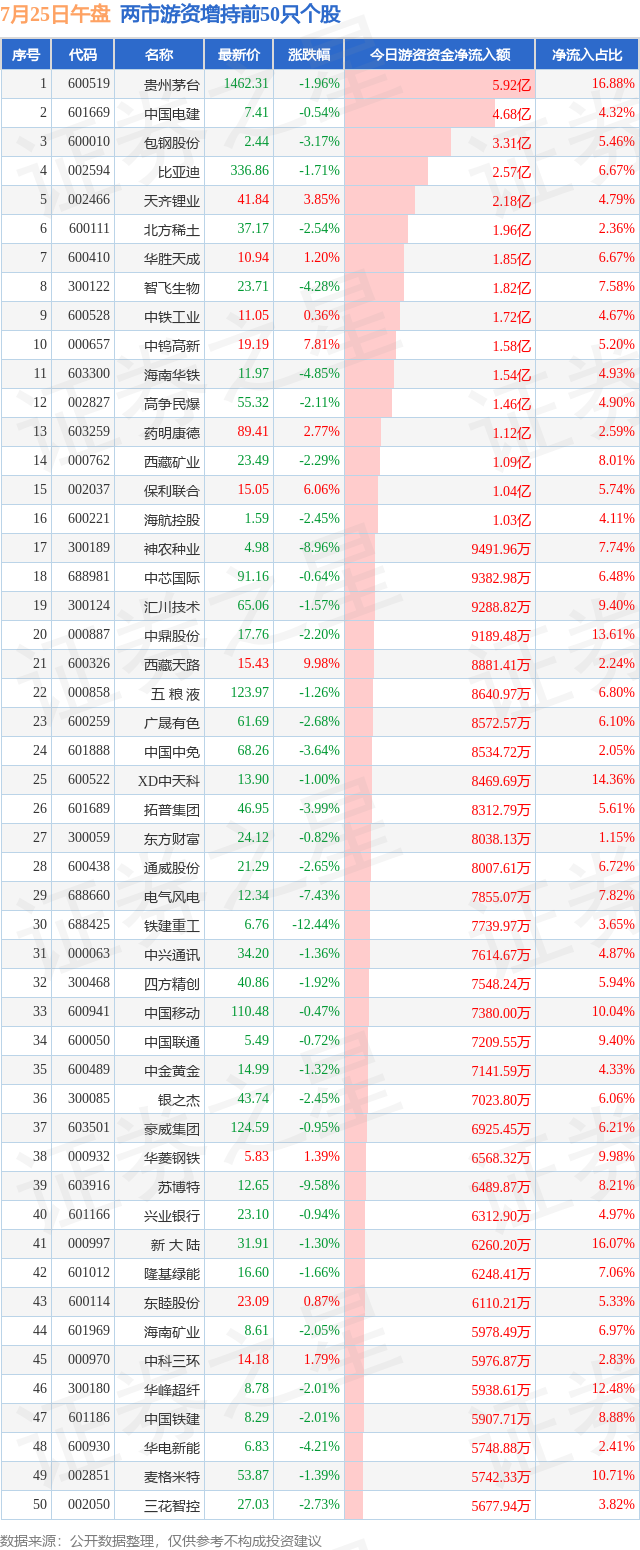Click the 海南矿业 stock name
This screenshot has height=1550, width=640.
pos(172,1331)
